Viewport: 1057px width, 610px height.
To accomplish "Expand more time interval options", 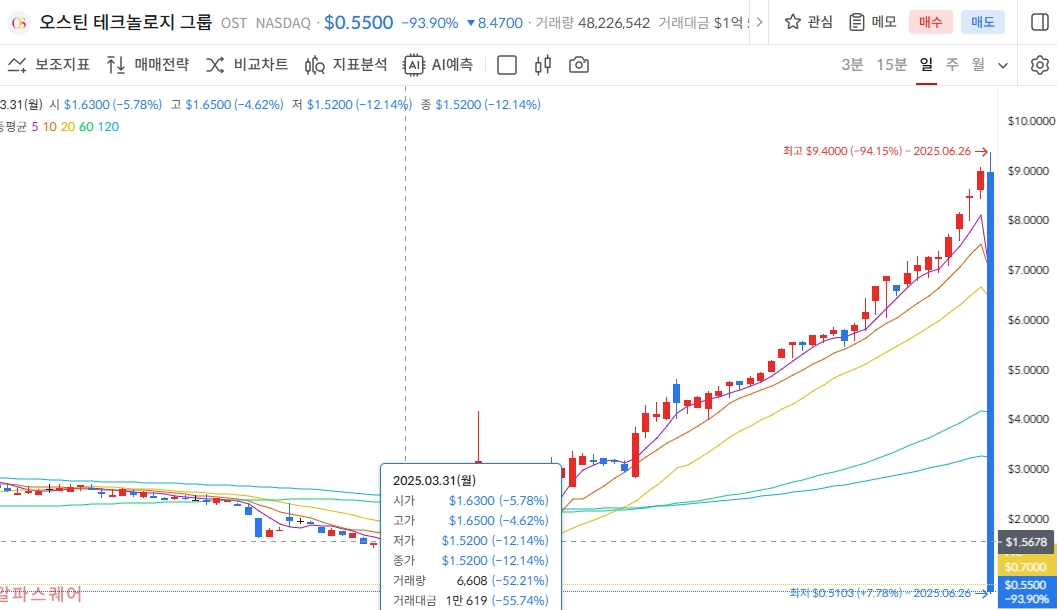I will pos(1003,65).
